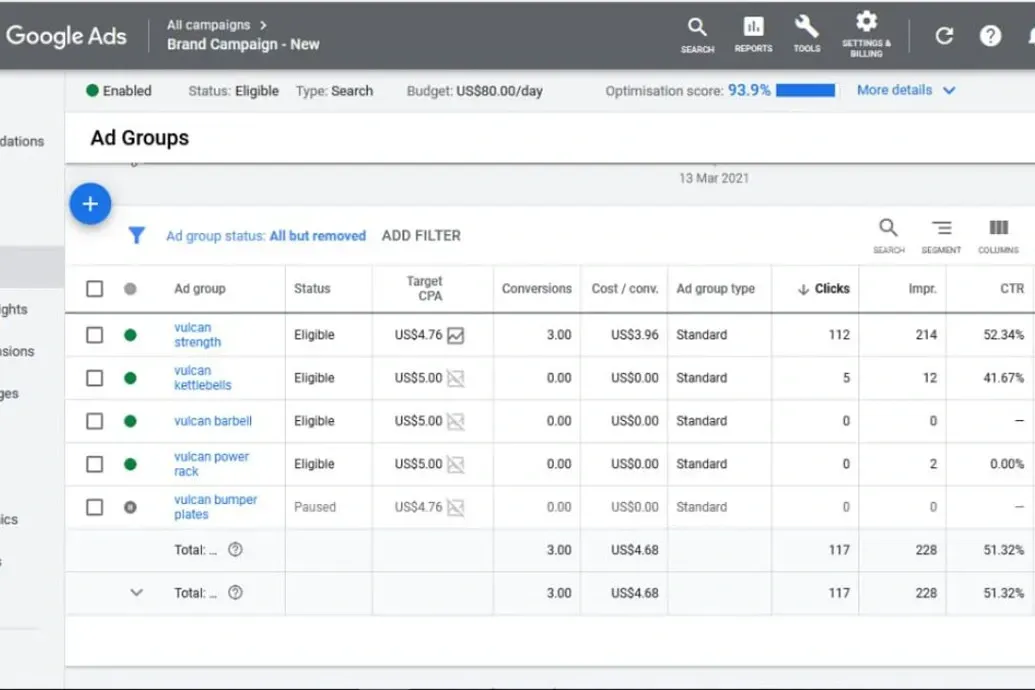
Task: Open the Search tool in top bar
Action: 697,33
